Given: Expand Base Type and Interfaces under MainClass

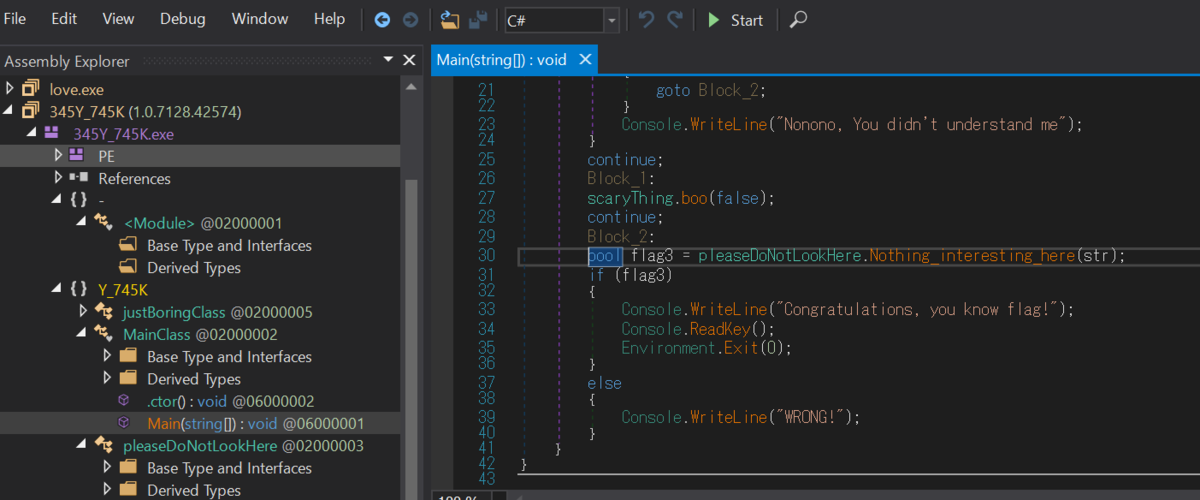Looking at the screenshot, I should click(x=106, y=356).
